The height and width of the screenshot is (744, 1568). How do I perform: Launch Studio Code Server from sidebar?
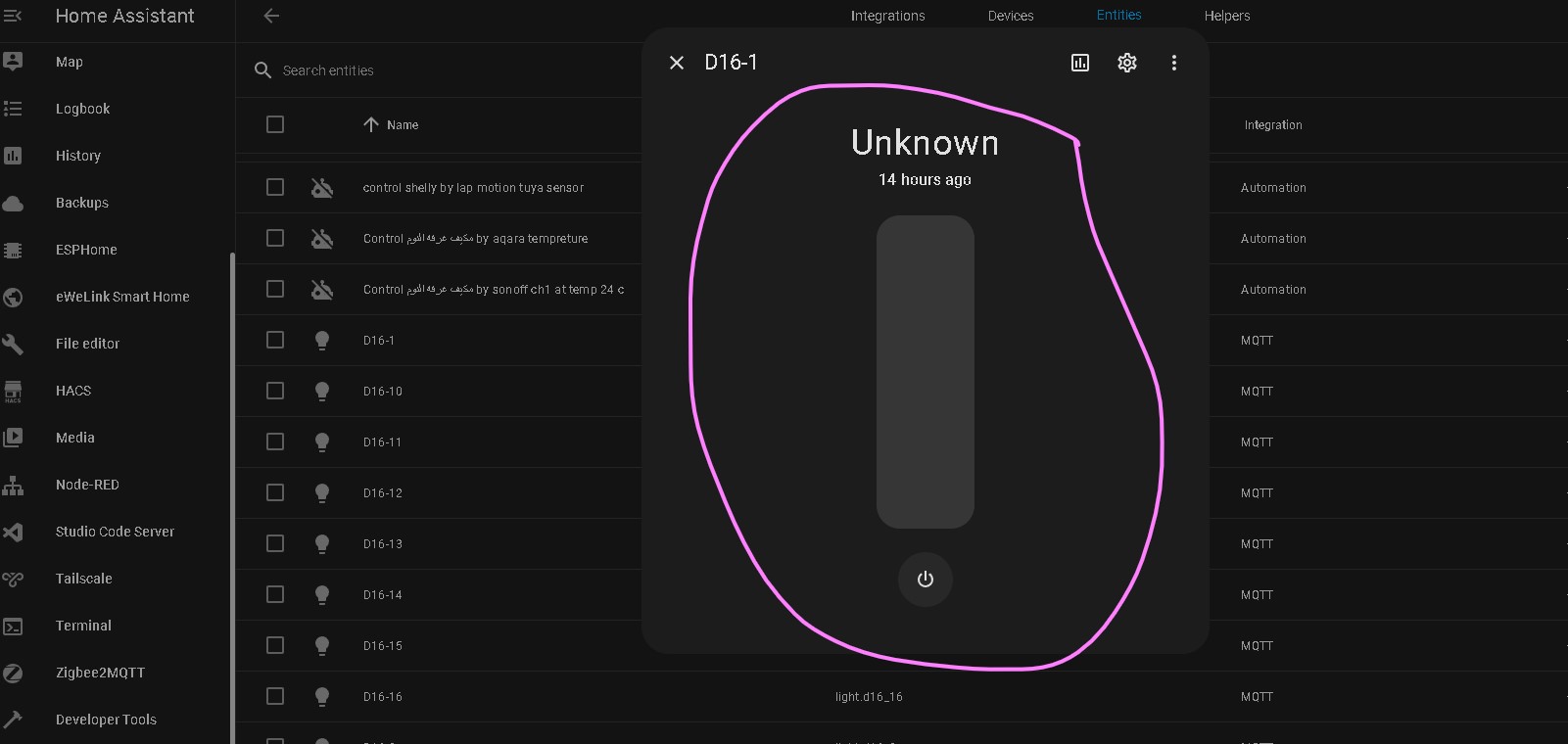point(115,532)
